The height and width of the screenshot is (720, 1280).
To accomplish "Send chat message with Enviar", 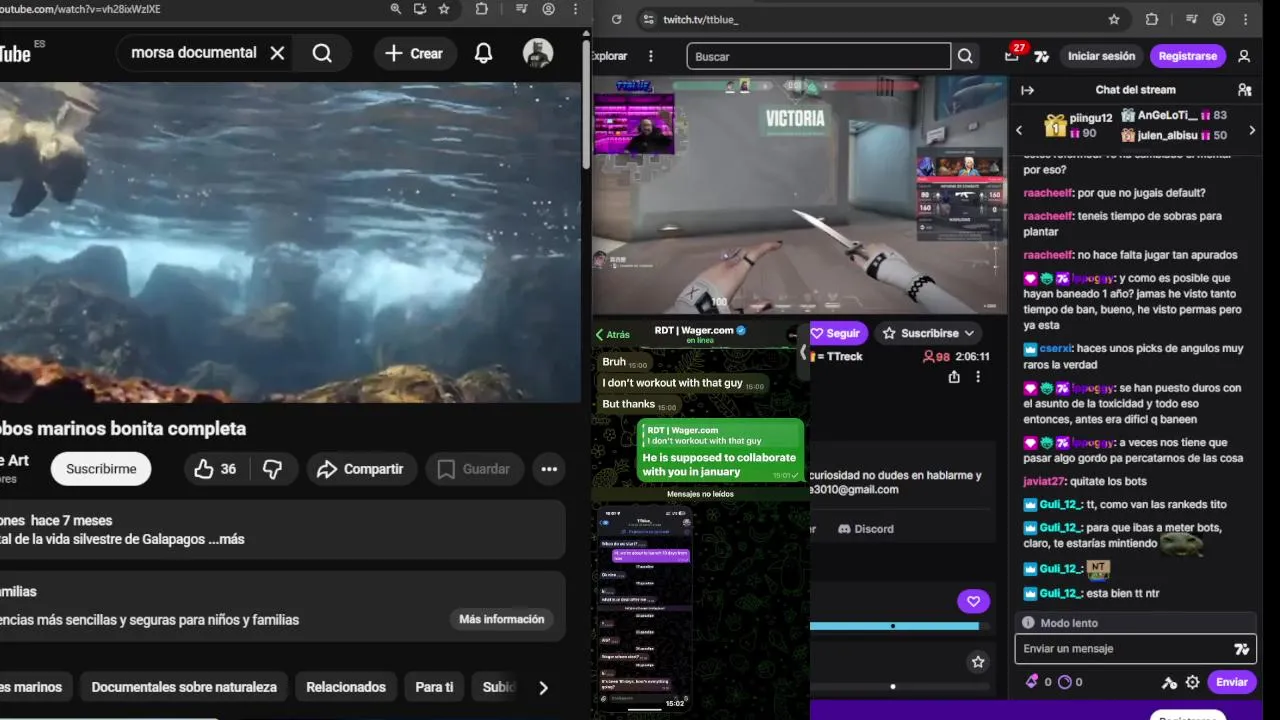I will click(x=1232, y=682).
